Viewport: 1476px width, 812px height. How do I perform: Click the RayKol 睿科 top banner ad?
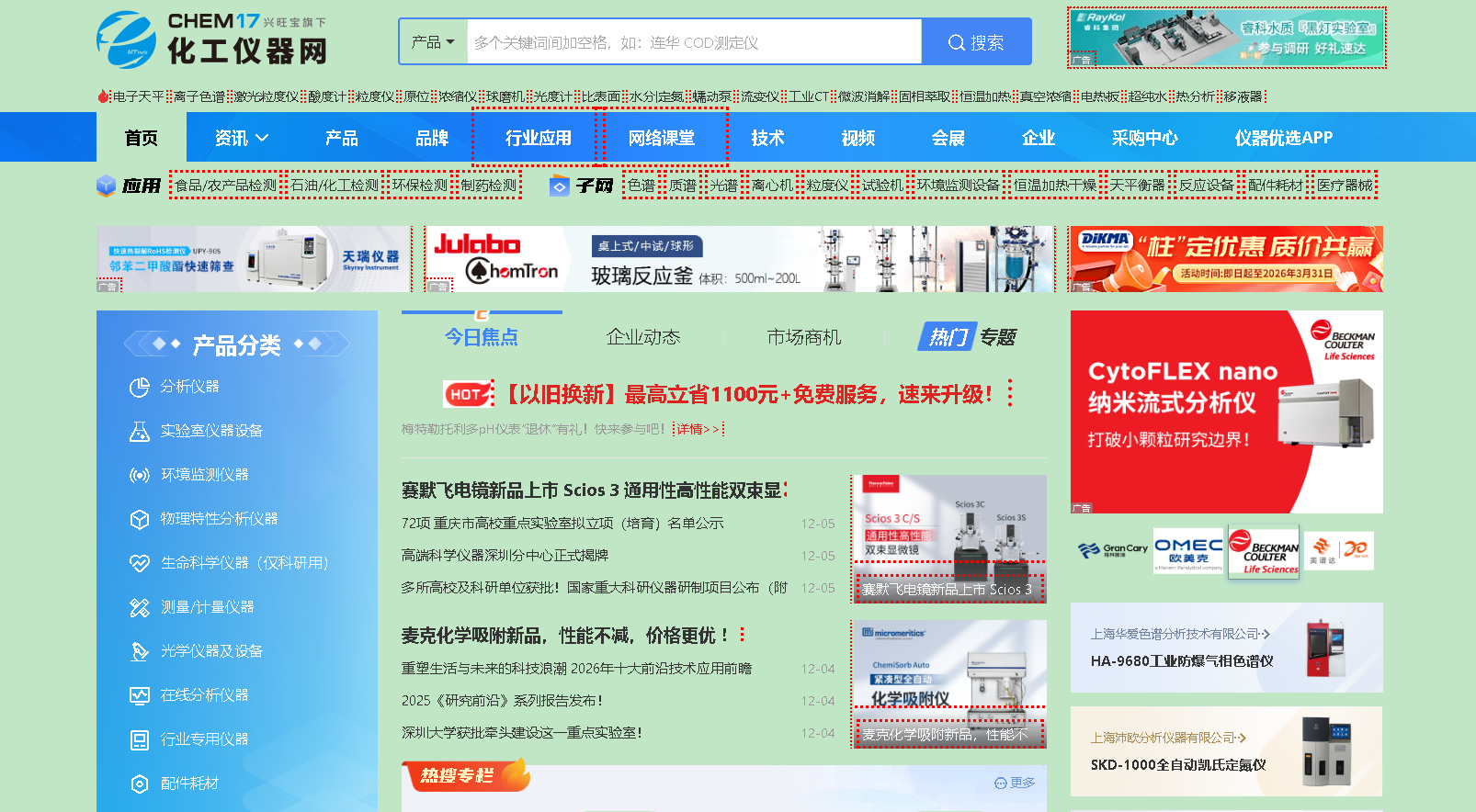(x=1227, y=38)
